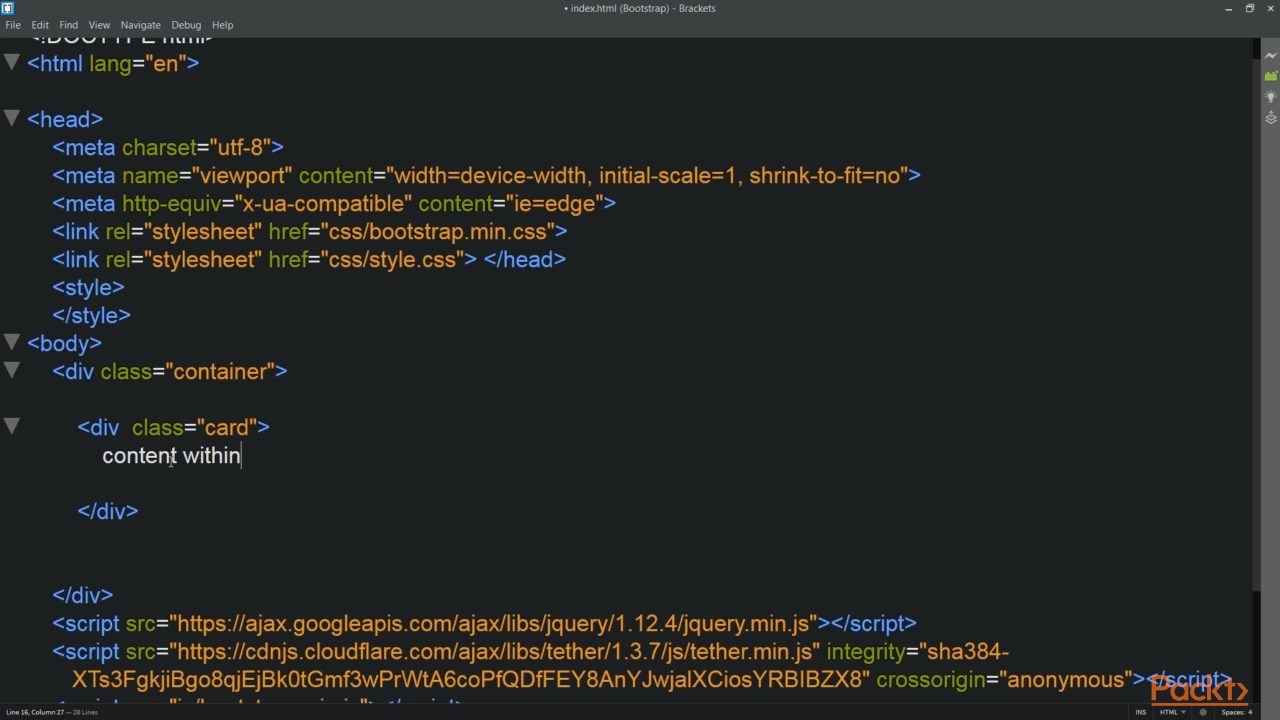The image size is (1280, 720).
Task: Fold the div class="container" block
Action: point(11,370)
